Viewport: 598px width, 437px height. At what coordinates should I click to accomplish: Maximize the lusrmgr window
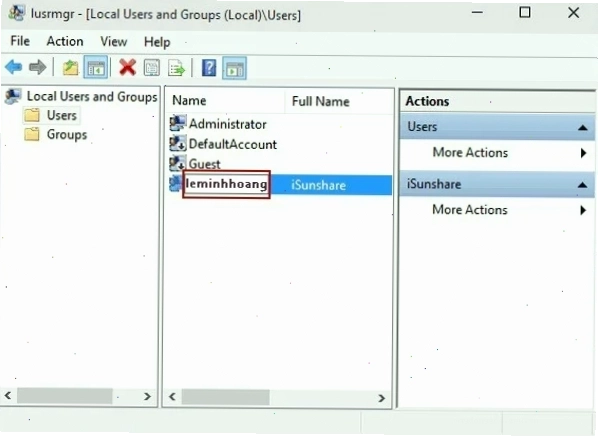525,13
